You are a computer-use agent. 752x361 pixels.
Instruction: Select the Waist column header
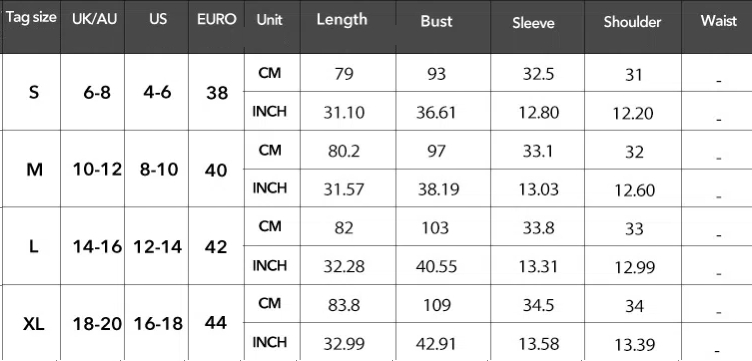(718, 21)
